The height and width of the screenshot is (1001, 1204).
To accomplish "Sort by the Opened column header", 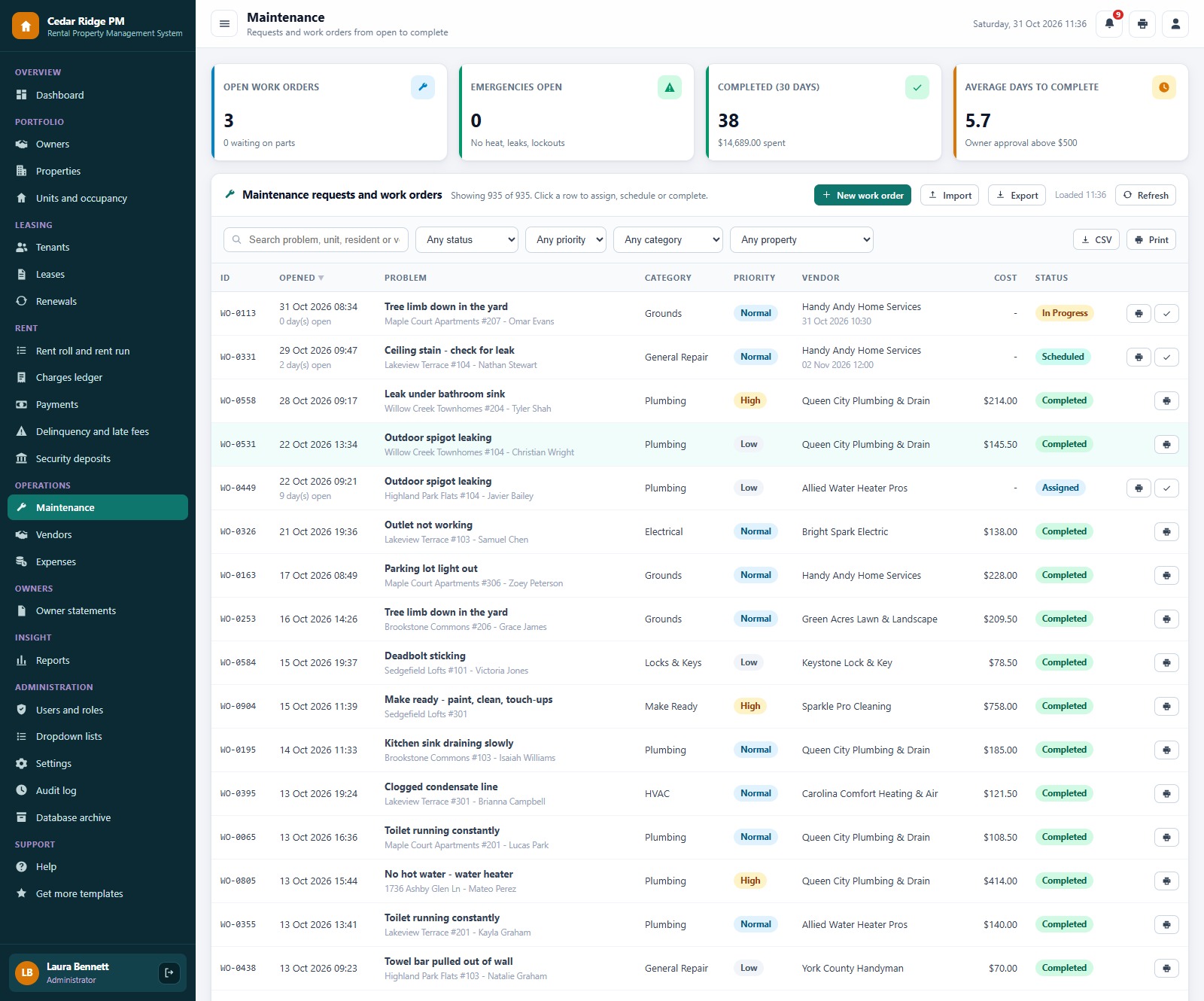I will [302, 278].
